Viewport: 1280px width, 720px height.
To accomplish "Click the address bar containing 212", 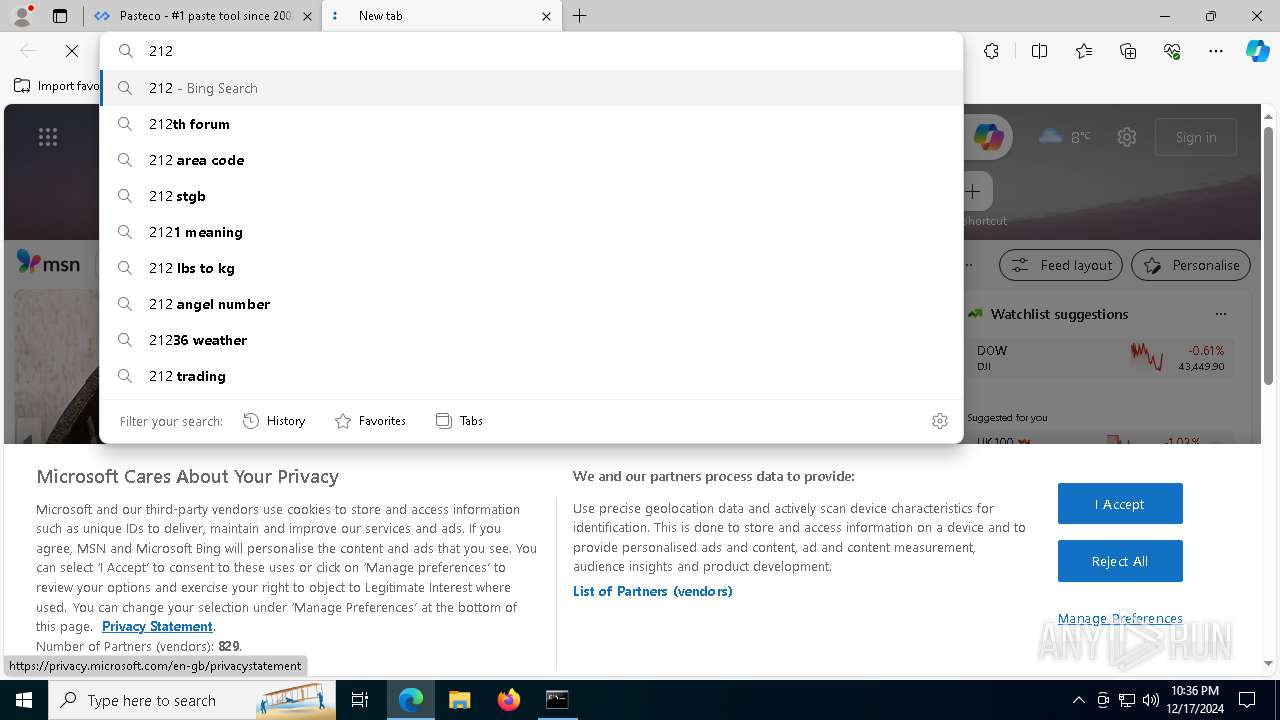I will tap(531, 51).
